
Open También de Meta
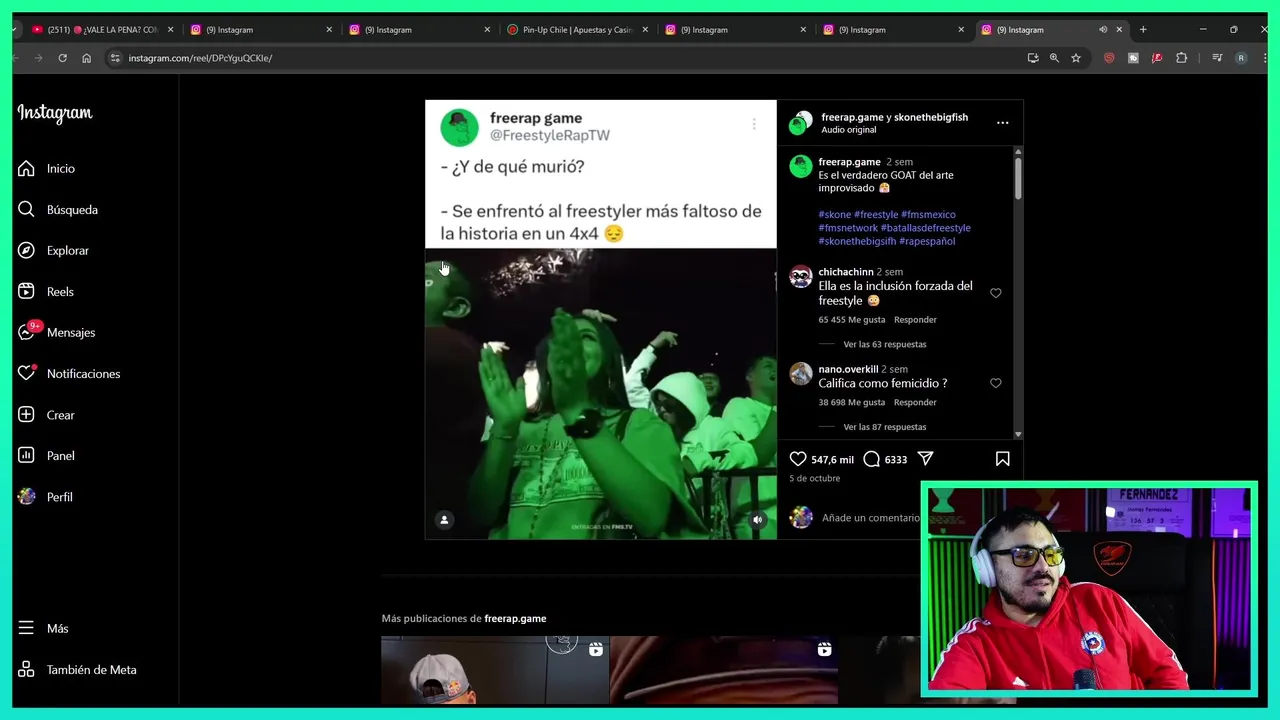77,670
